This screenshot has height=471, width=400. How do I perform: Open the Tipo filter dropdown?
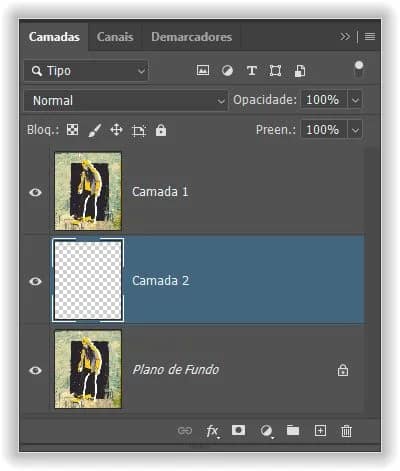pyautogui.click(x=86, y=71)
